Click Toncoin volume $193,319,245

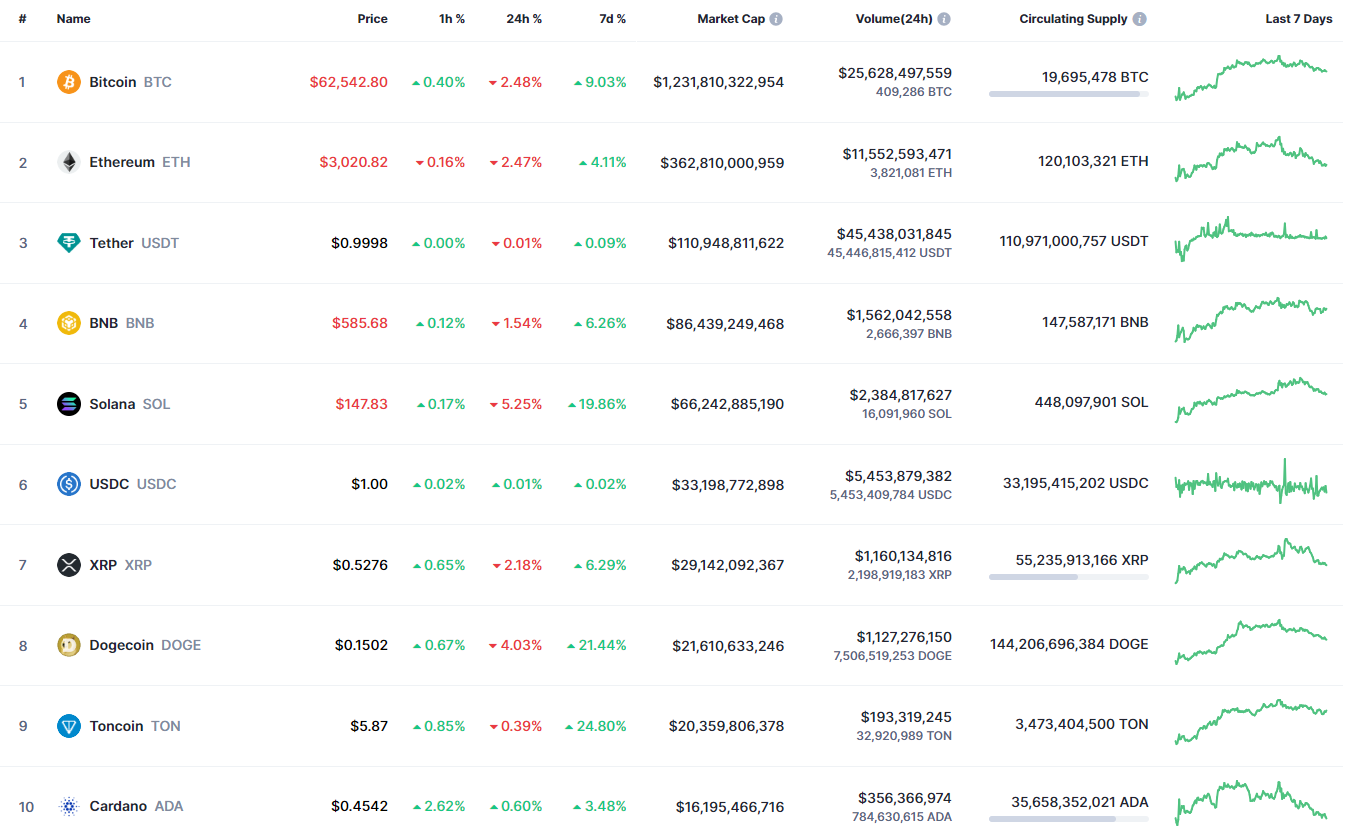pos(906,717)
